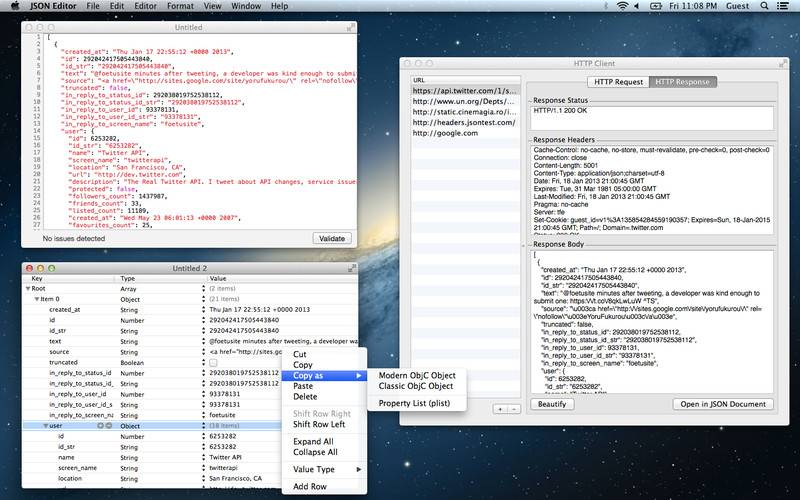Enter full screen in the Untitled 2 window
Screen dimensions: 800x500
(x=350, y=268)
